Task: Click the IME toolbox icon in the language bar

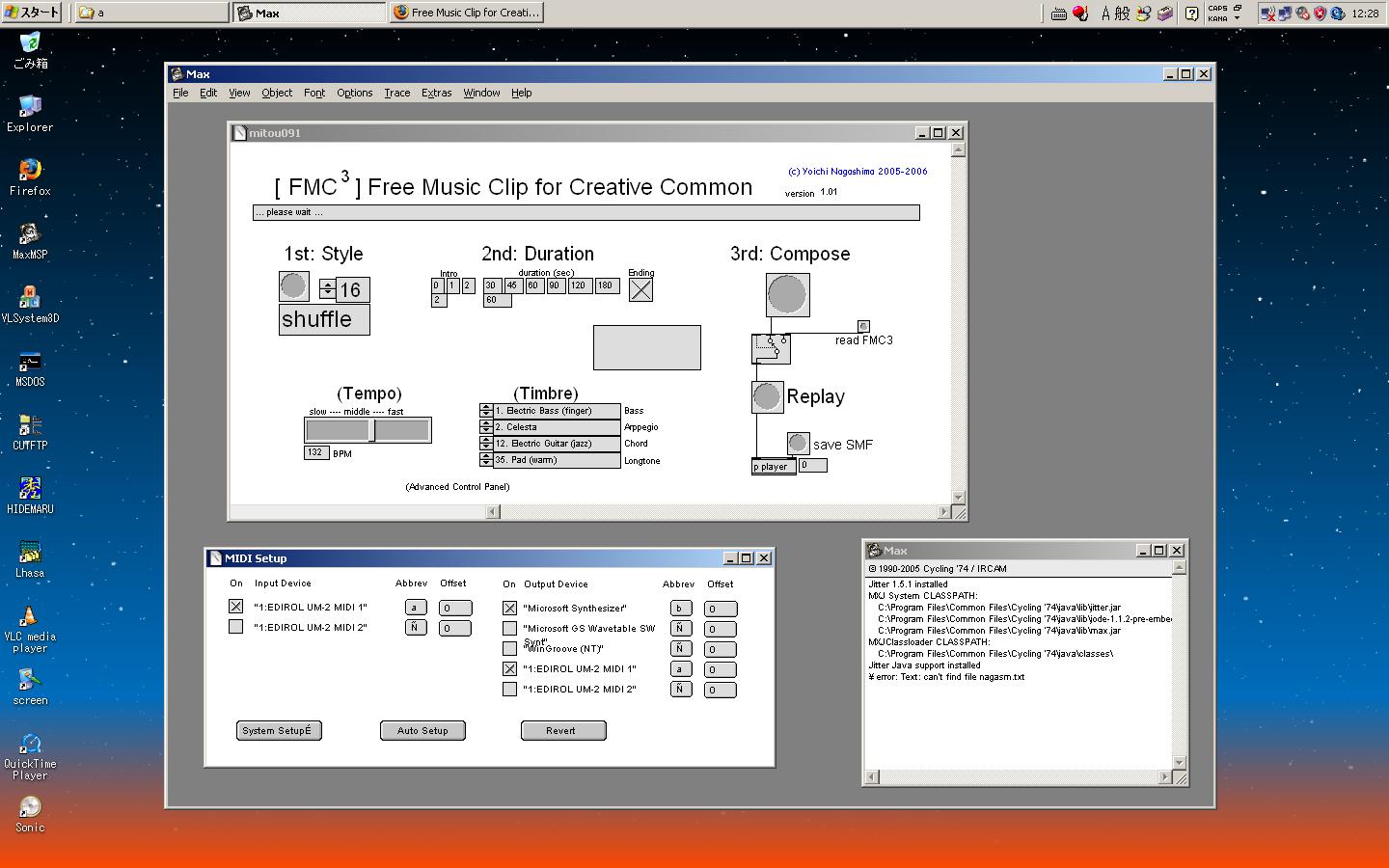Action: [1165, 14]
